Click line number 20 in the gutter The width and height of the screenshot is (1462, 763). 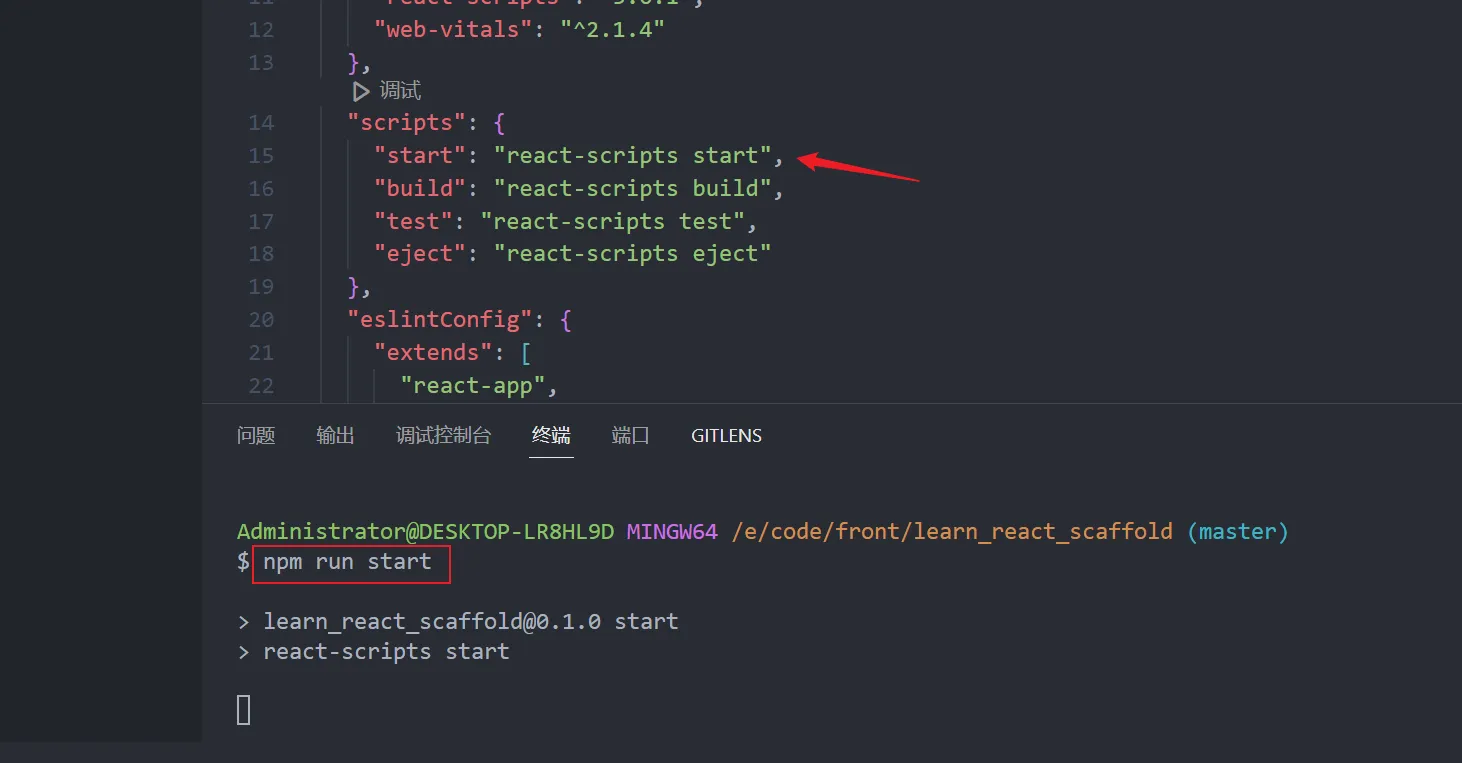(261, 320)
